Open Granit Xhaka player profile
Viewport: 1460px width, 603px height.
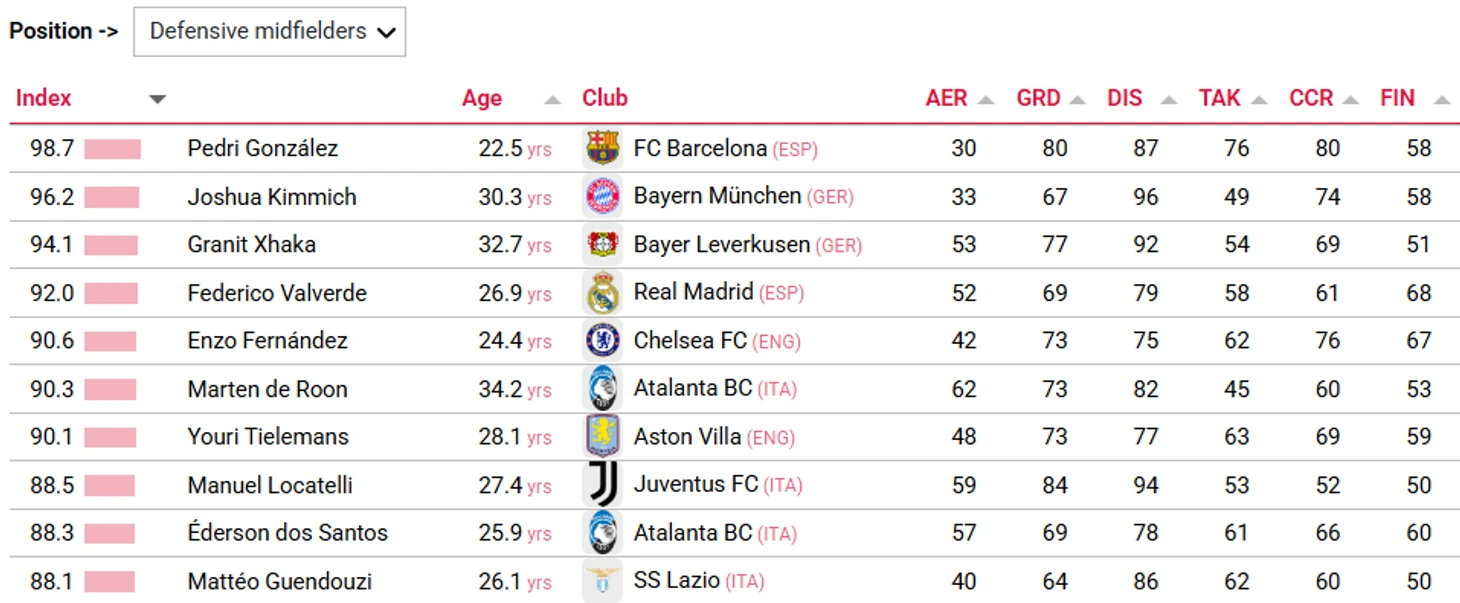tap(252, 244)
